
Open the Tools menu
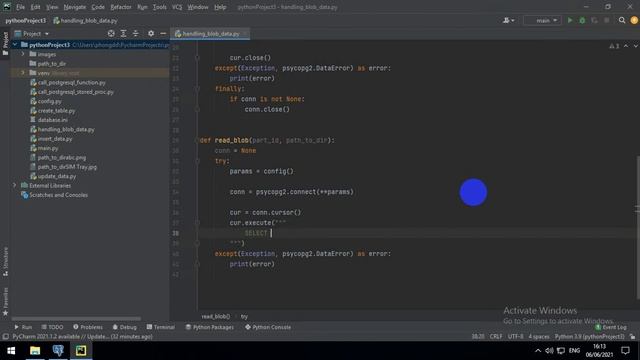[x=160, y=7]
